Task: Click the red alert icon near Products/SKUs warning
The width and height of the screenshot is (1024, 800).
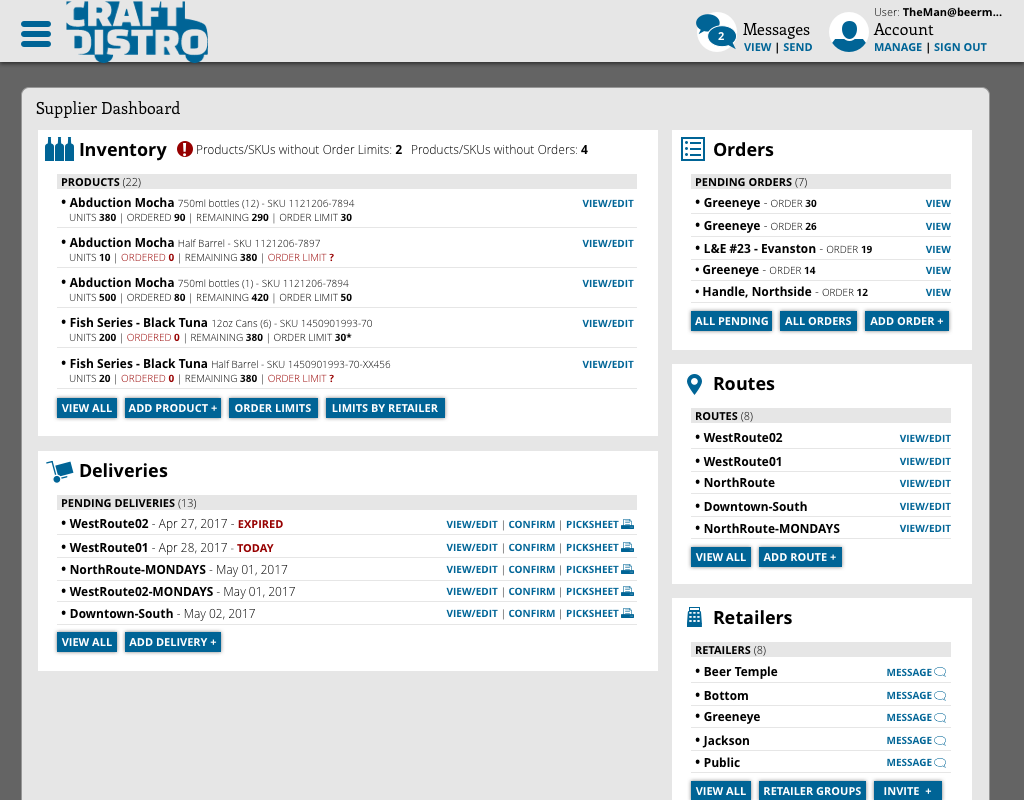Action: pyautogui.click(x=186, y=148)
